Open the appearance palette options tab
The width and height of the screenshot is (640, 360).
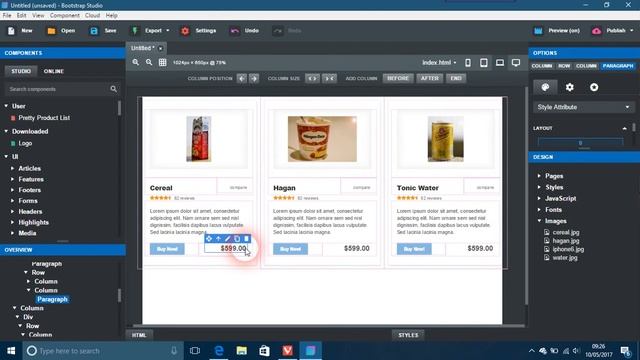[545, 87]
